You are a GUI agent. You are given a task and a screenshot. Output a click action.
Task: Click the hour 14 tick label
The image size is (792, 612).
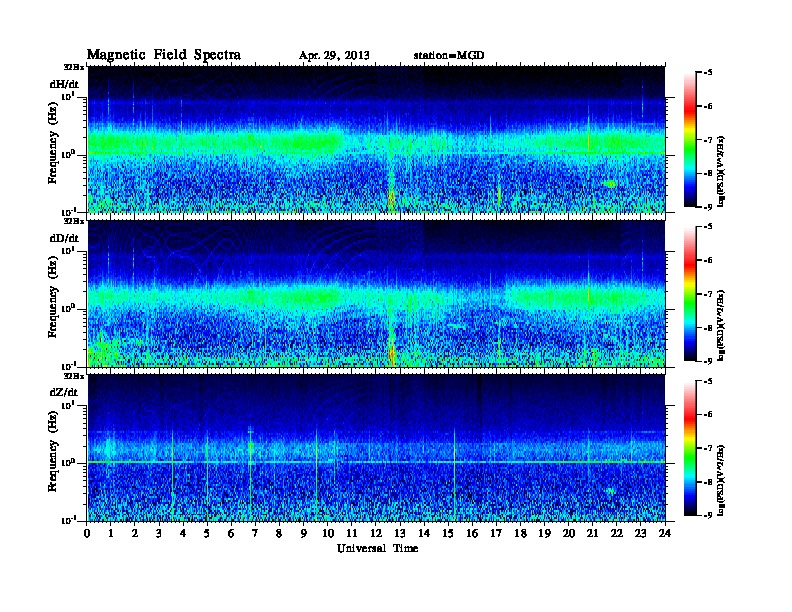pyautogui.click(x=424, y=534)
